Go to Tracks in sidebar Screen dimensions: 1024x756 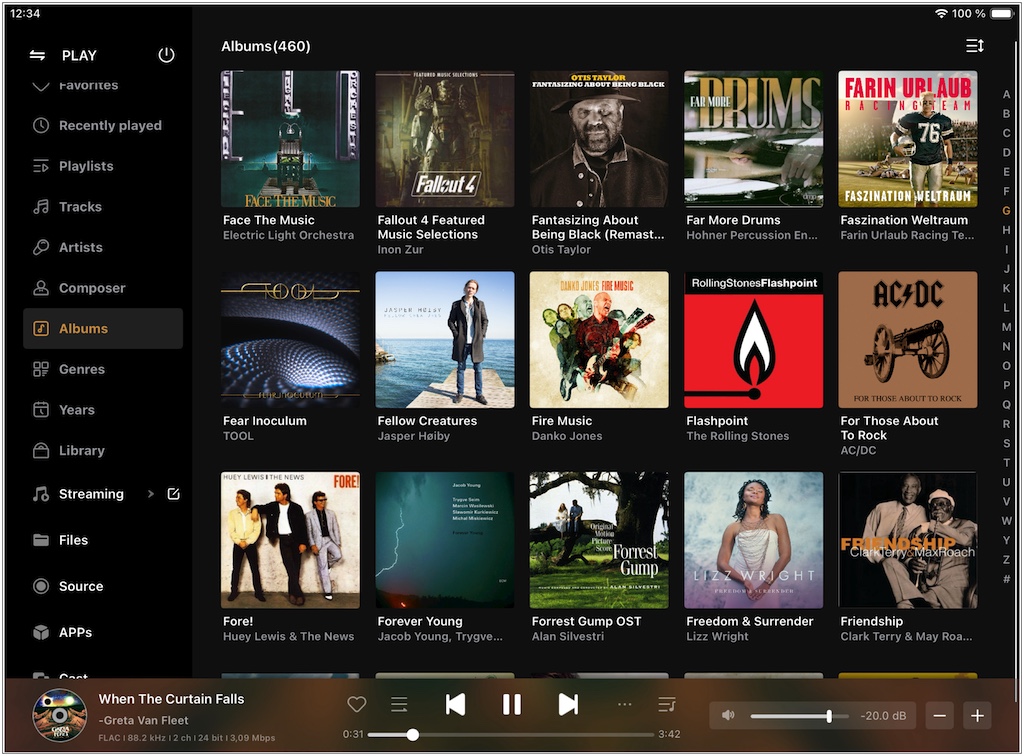click(103, 206)
